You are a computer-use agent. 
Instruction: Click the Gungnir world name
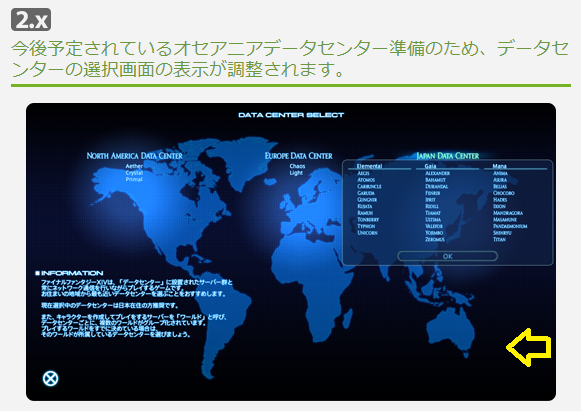(x=367, y=200)
